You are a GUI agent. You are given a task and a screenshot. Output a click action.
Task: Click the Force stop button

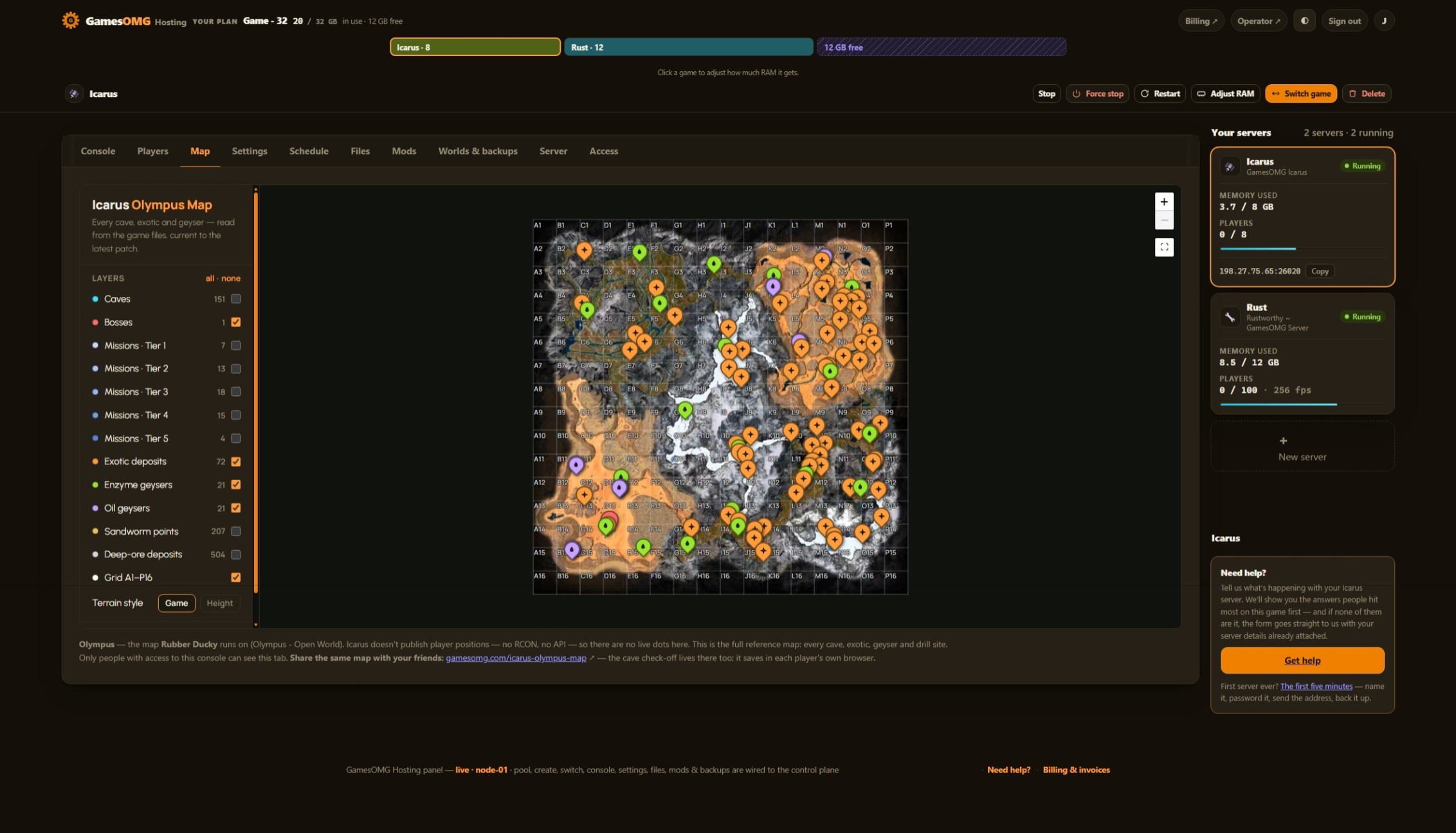pyautogui.click(x=1098, y=93)
